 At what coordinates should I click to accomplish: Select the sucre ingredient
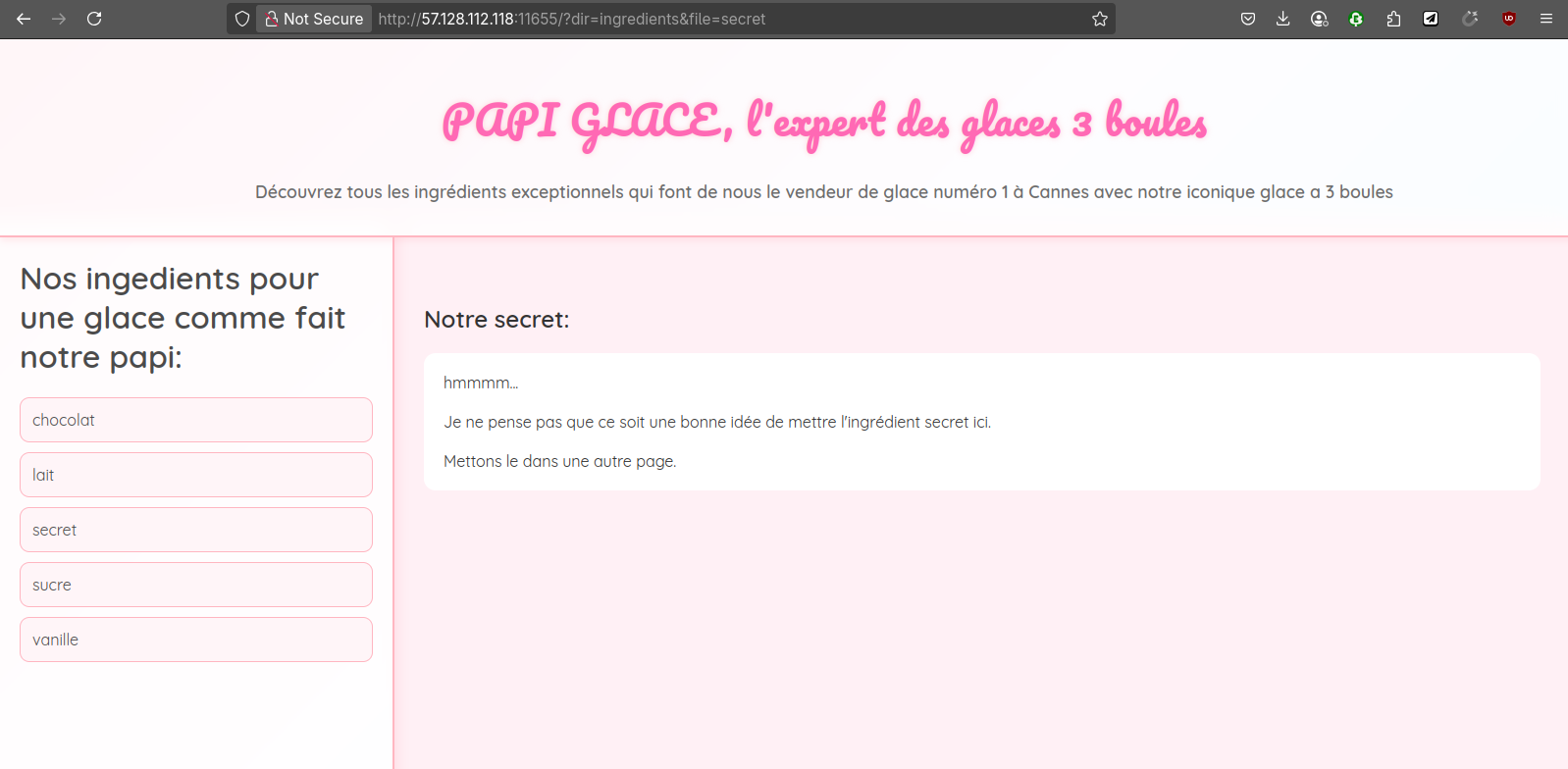(x=196, y=585)
